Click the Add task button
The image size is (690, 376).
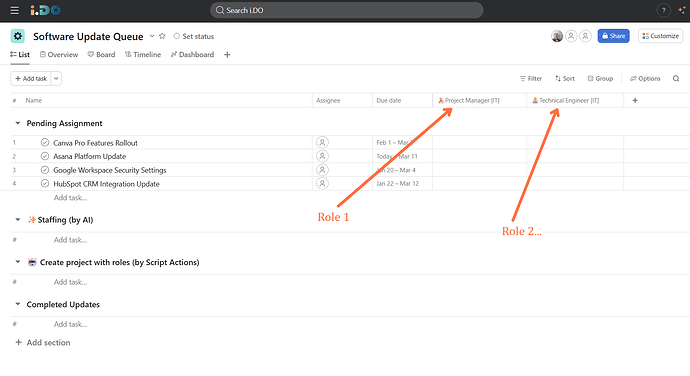31,78
